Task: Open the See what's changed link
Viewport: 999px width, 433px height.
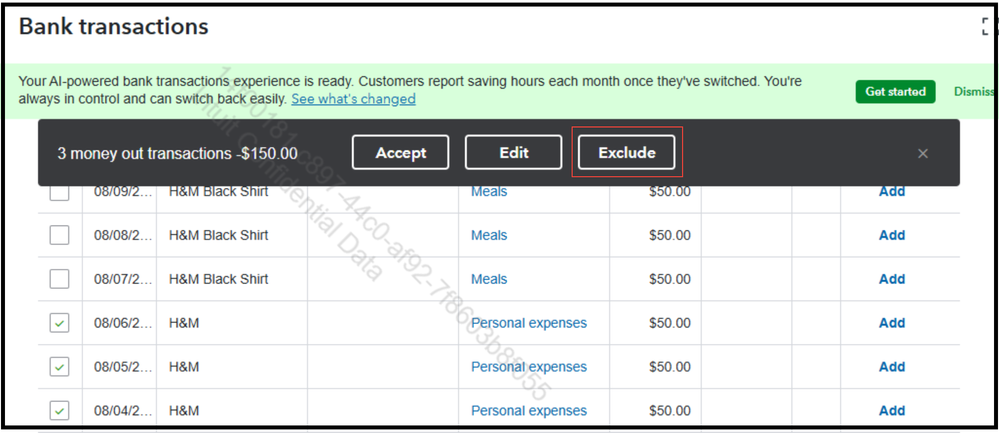Action: click(353, 99)
